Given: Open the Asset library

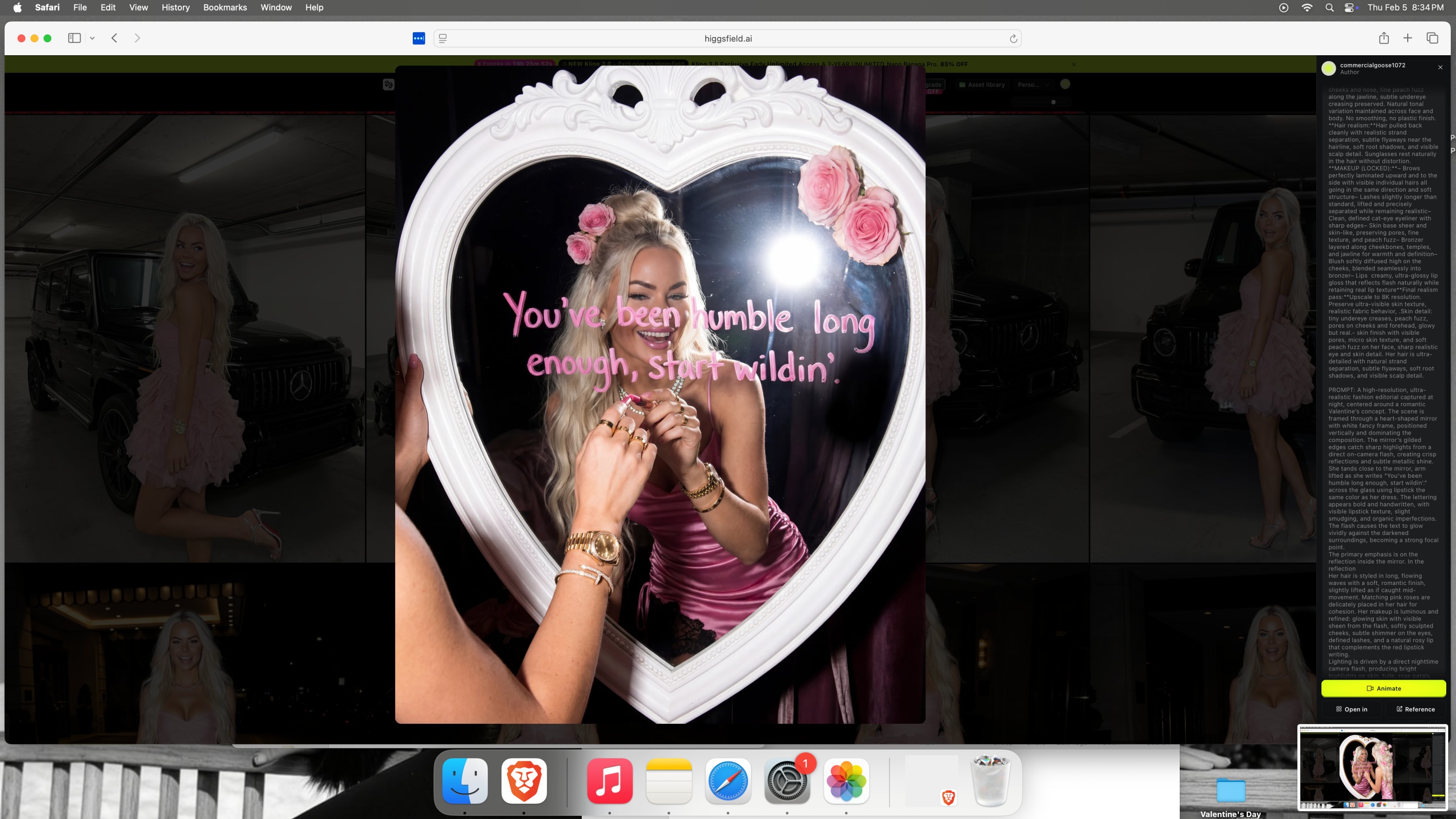Looking at the screenshot, I should click(x=982, y=85).
